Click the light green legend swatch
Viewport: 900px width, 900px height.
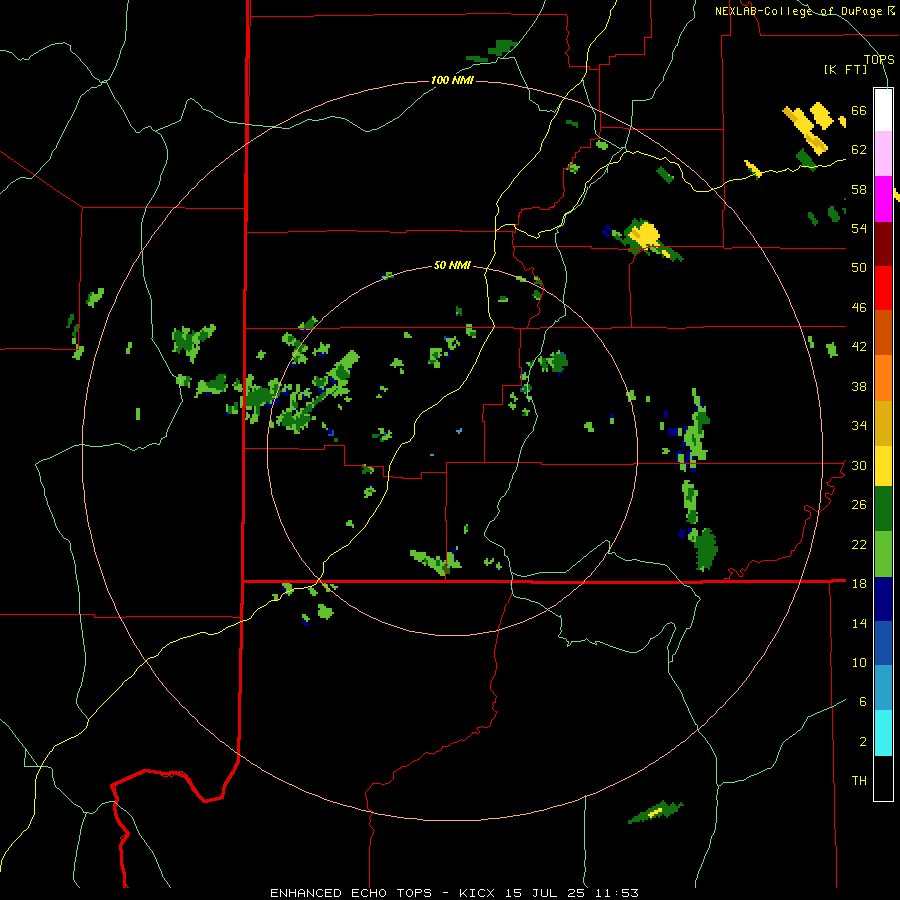click(x=883, y=554)
